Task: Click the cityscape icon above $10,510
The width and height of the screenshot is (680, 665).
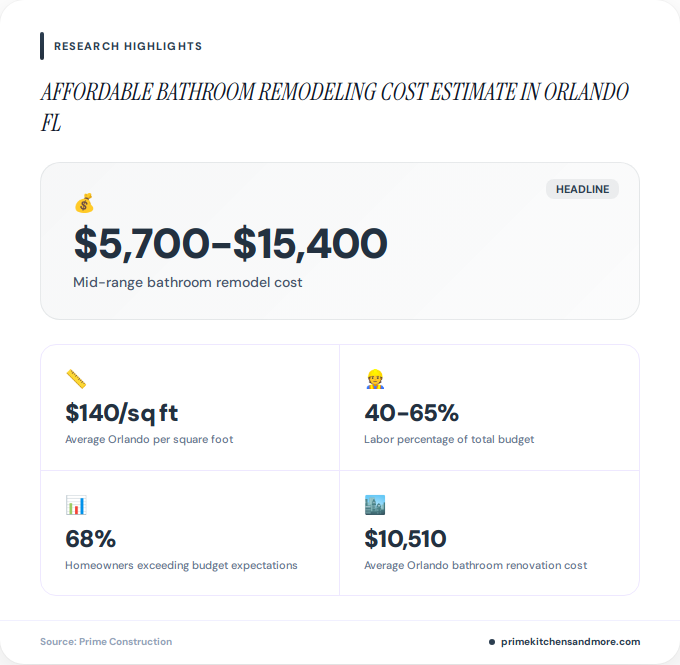Action: 375,505
